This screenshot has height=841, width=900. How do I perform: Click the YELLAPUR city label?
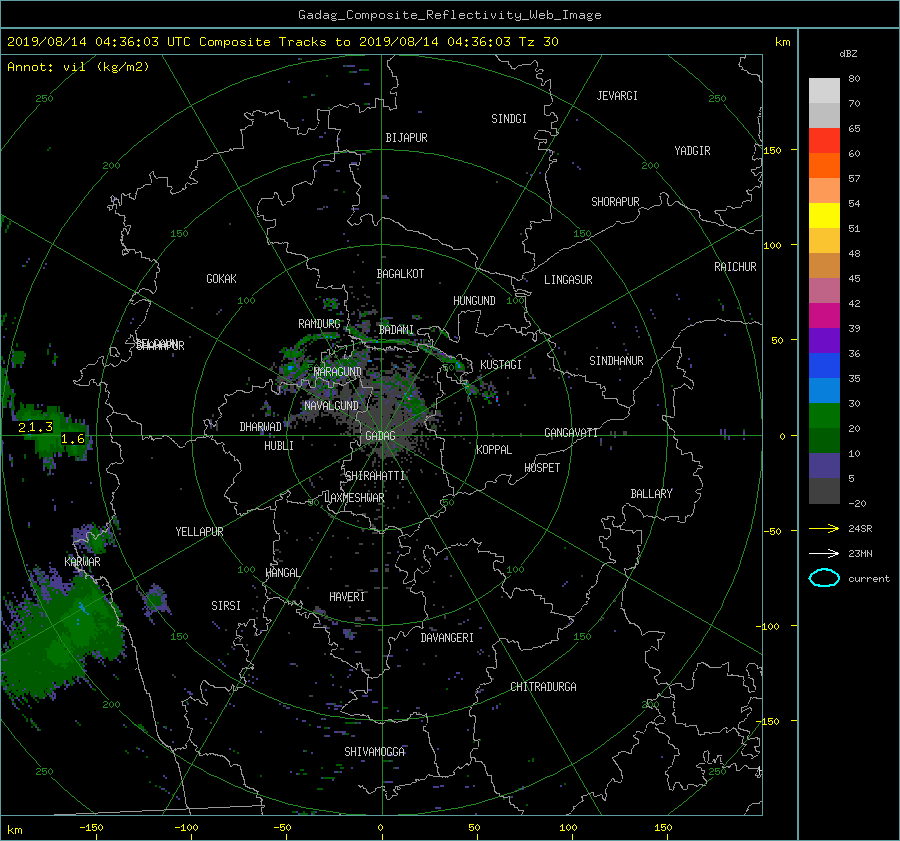click(199, 532)
